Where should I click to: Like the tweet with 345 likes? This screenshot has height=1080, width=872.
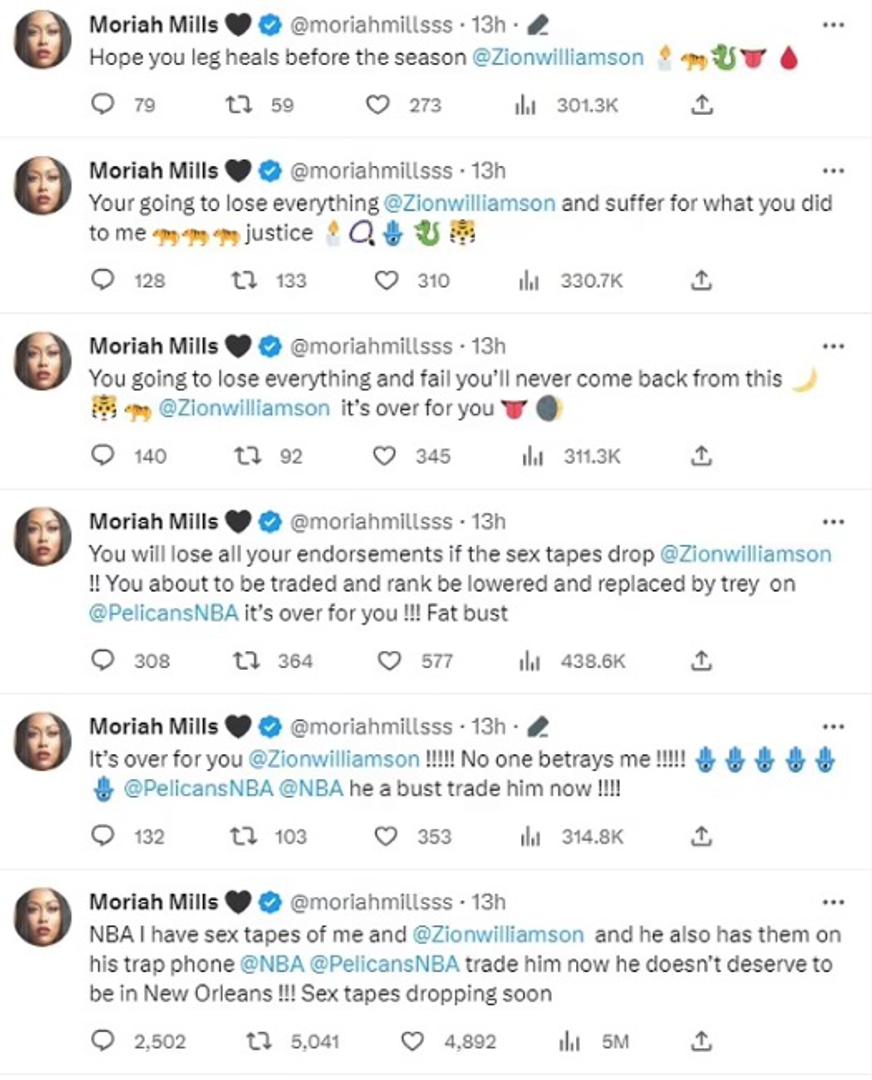[385, 456]
